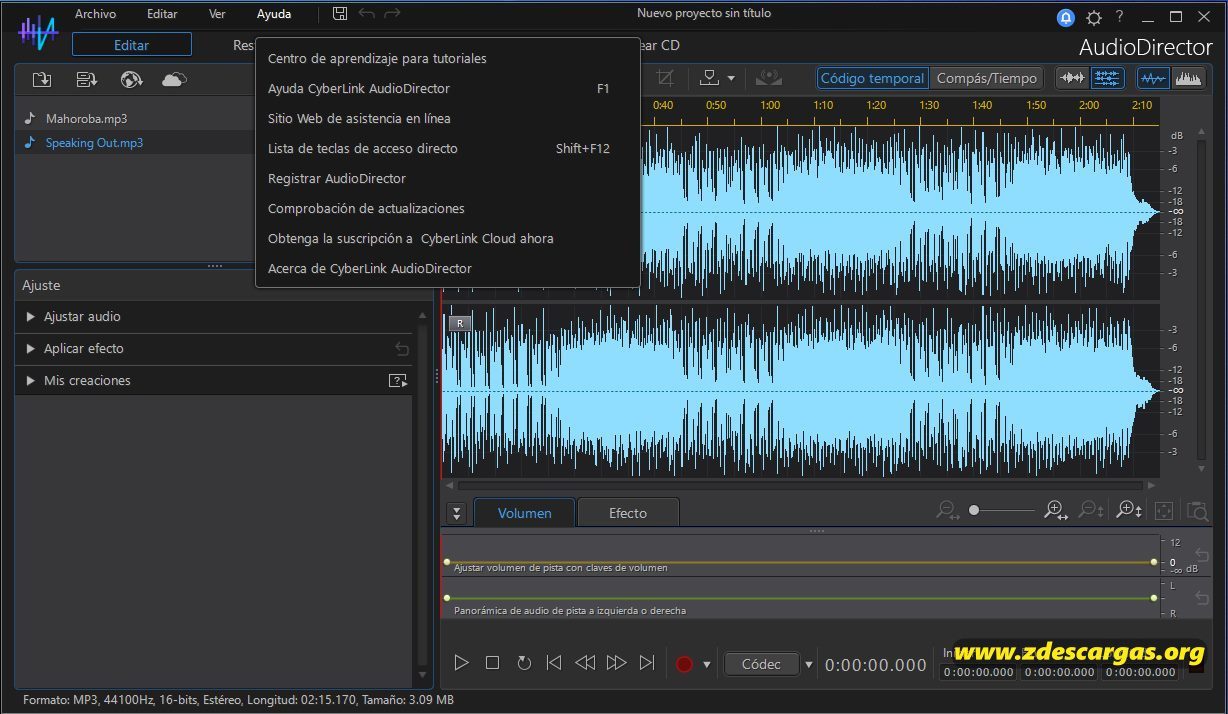Viewport: 1228px width, 714px height.
Task: Open record options dropdown arrow
Action: click(707, 664)
